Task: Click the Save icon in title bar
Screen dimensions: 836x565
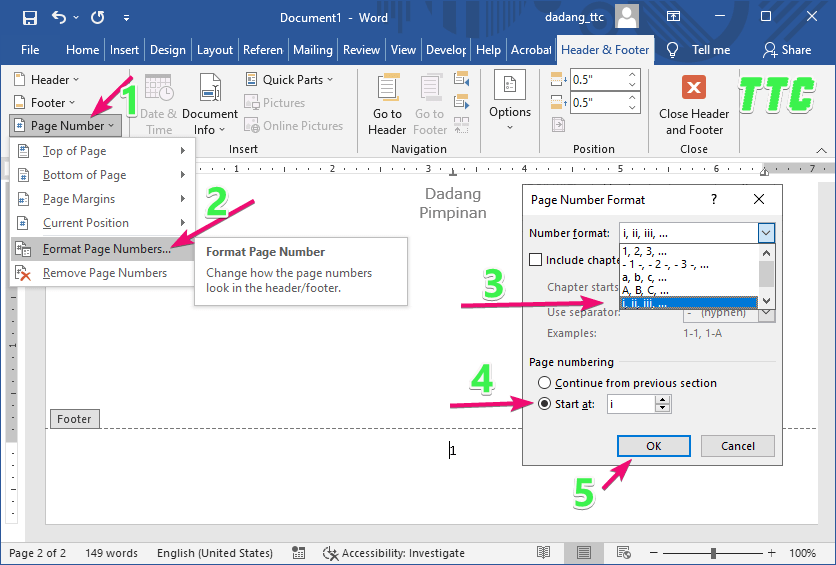Action: tap(30, 18)
